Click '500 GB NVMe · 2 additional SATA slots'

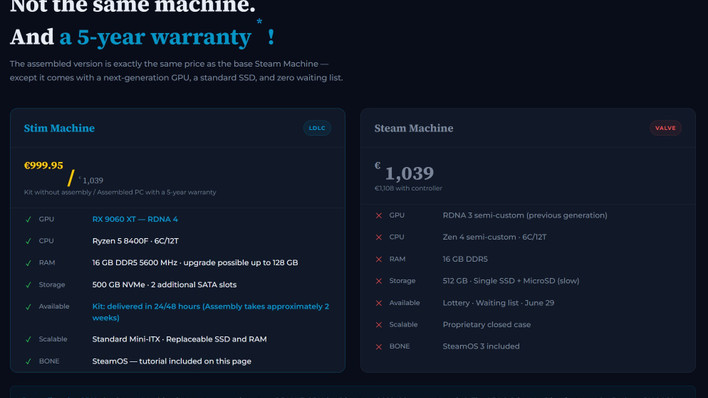(164, 285)
